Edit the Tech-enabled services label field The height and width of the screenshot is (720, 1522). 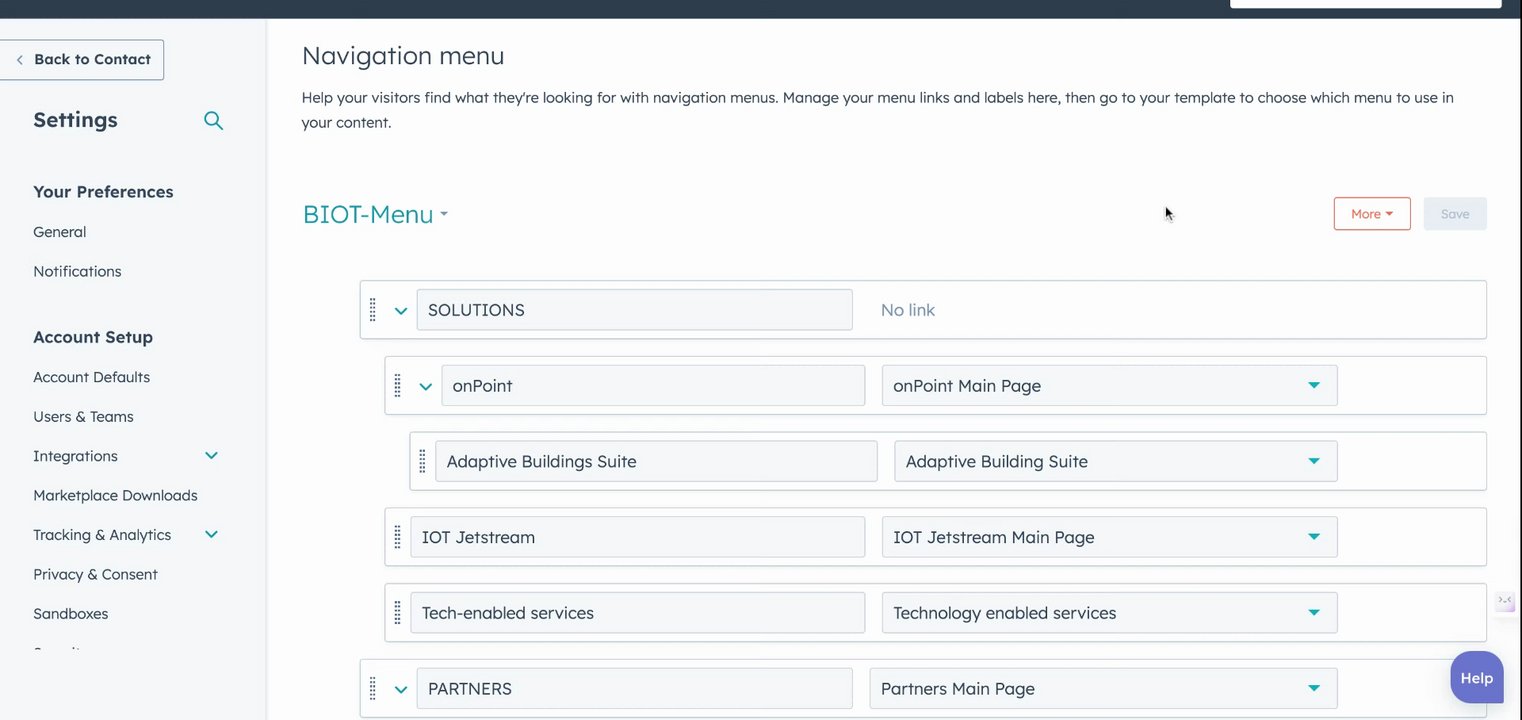[638, 613]
